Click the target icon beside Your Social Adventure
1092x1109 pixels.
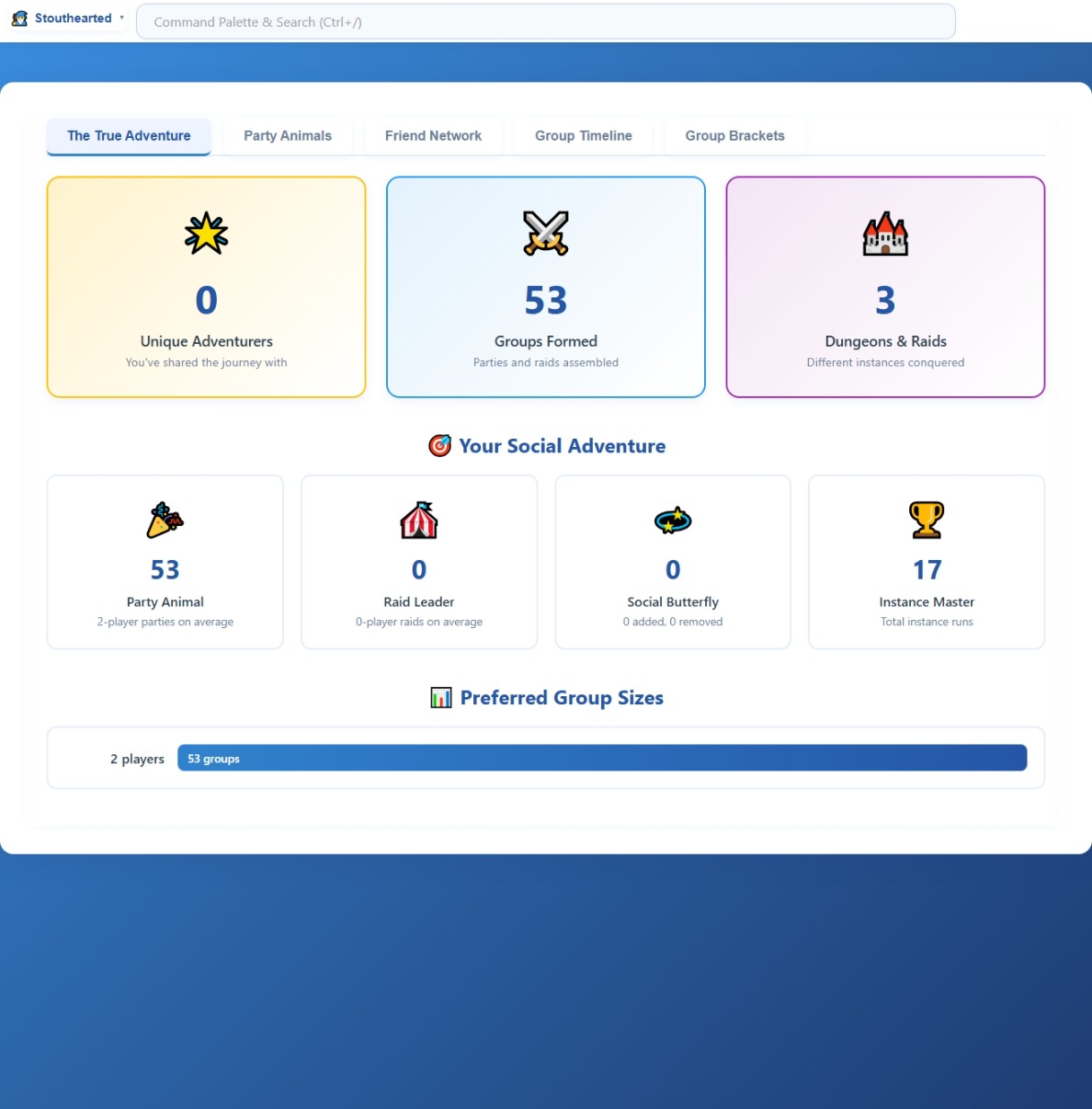440,446
